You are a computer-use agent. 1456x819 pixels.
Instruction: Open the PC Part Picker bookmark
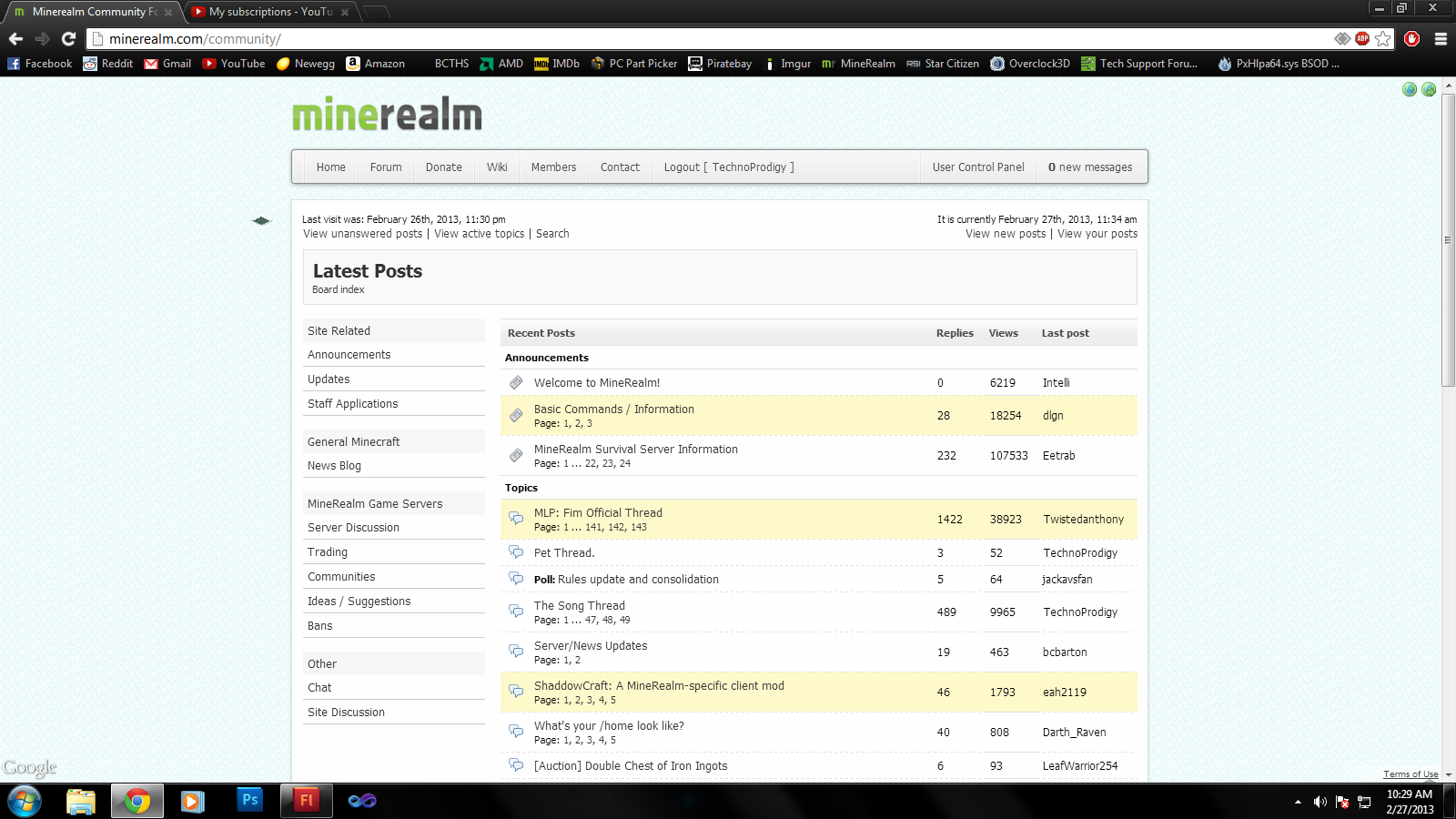tap(634, 64)
